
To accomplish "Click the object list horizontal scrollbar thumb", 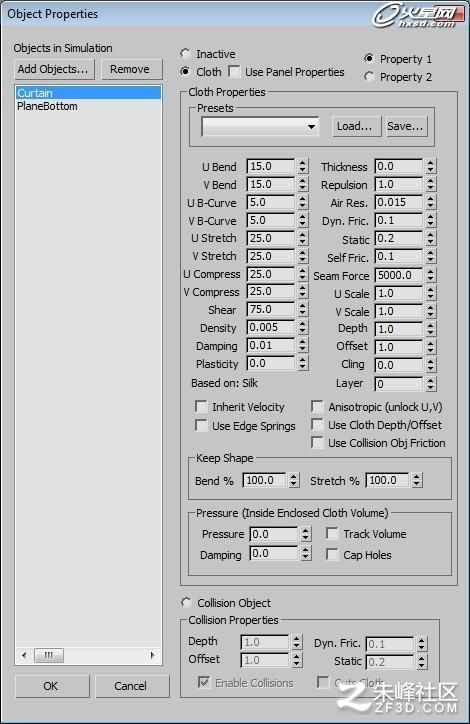I will coord(48,655).
